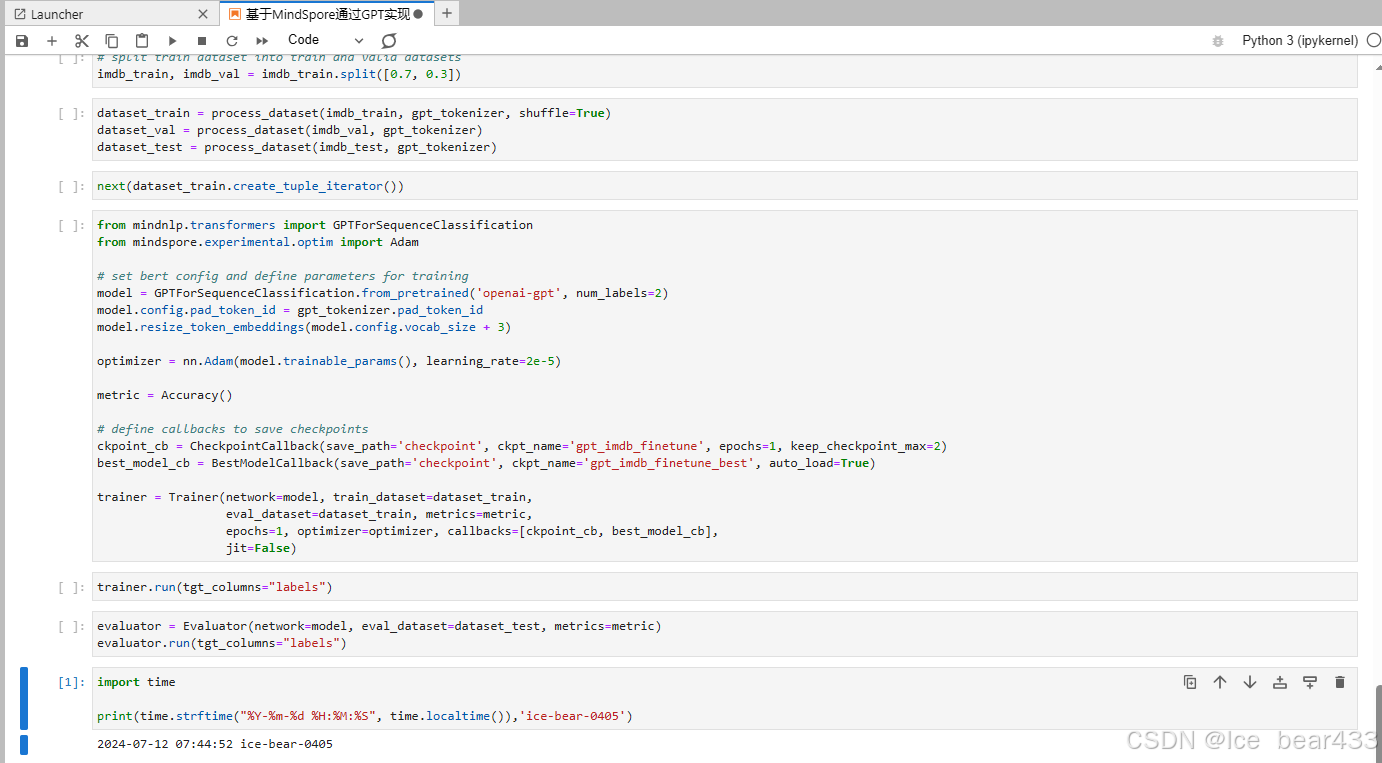
Task: Interrupt the kernel with the stop icon
Action: [x=202, y=41]
